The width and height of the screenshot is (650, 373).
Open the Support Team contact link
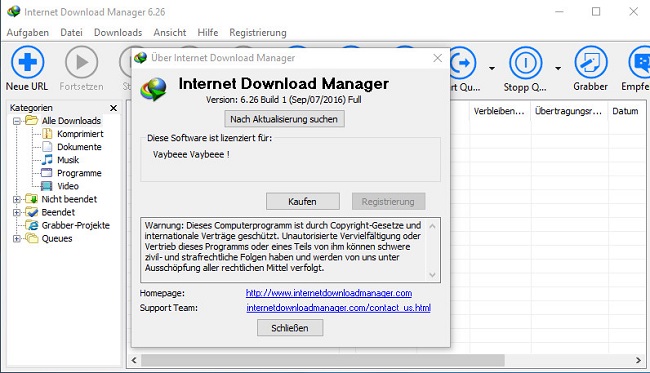tap(338, 308)
